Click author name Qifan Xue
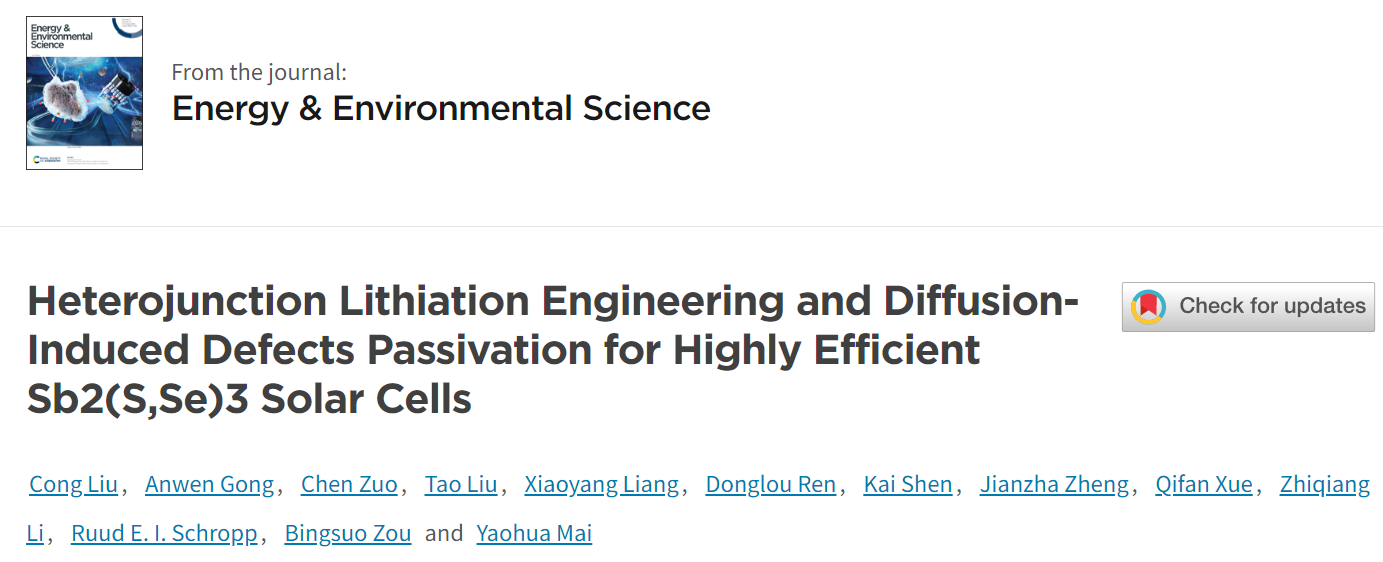Image resolution: width=1383 pixels, height=562 pixels. click(1203, 485)
